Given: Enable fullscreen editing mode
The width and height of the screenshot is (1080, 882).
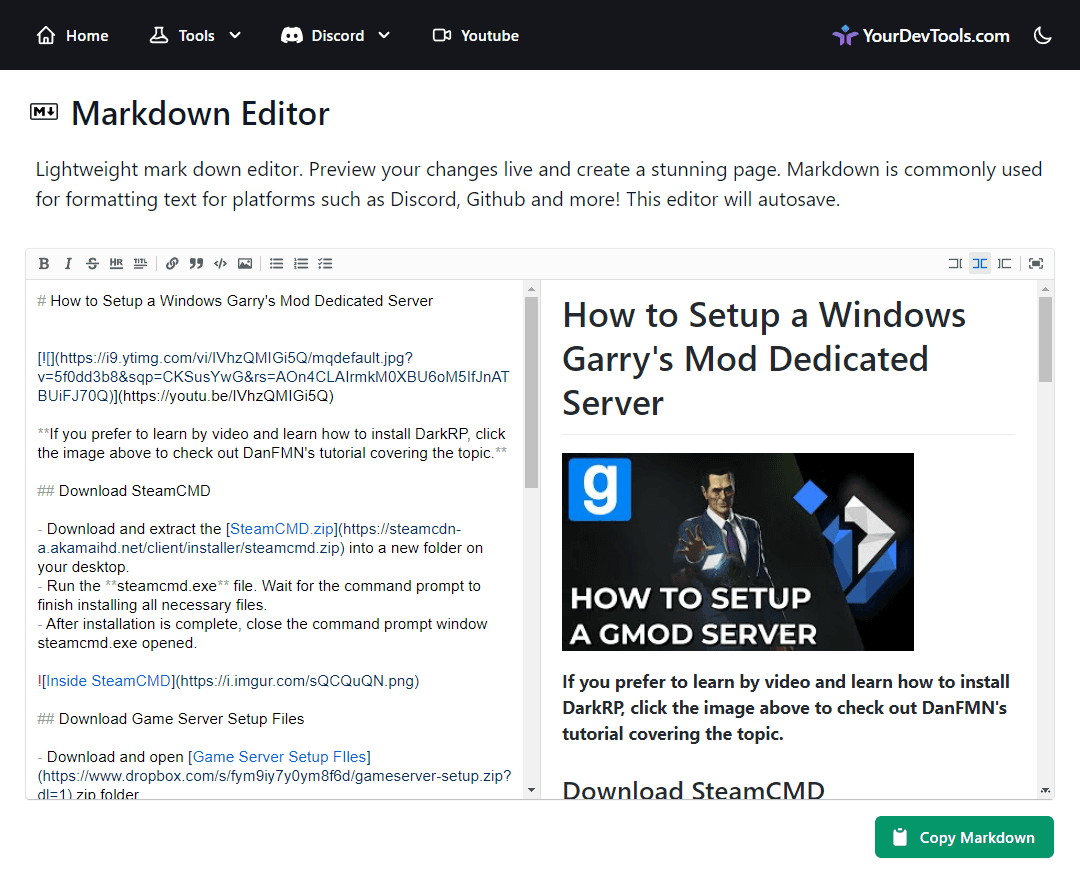Looking at the screenshot, I should coord(1036,263).
